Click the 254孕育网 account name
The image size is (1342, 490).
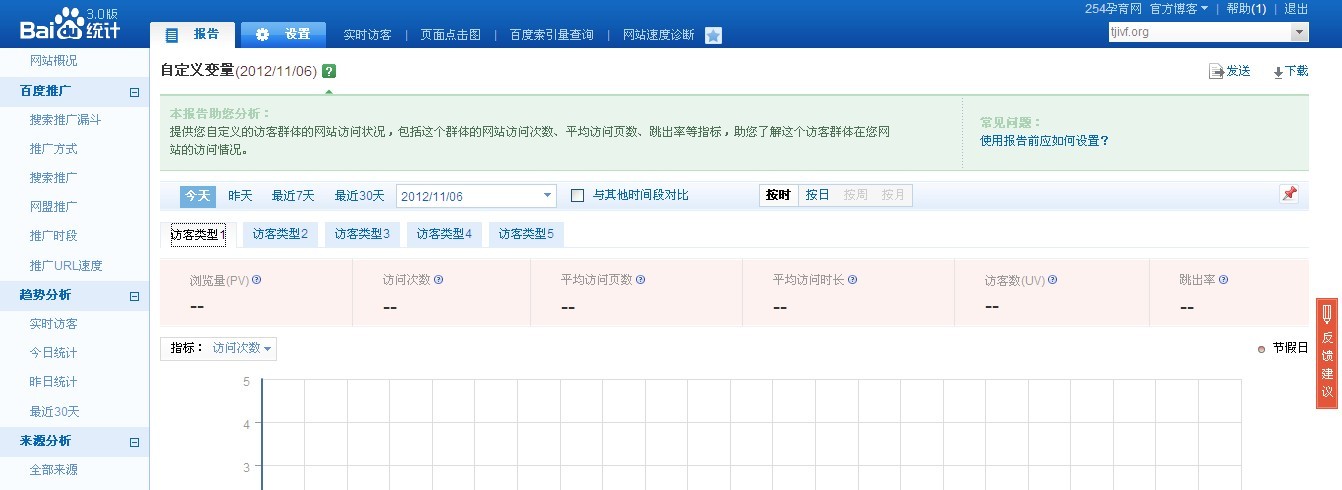click(1113, 8)
